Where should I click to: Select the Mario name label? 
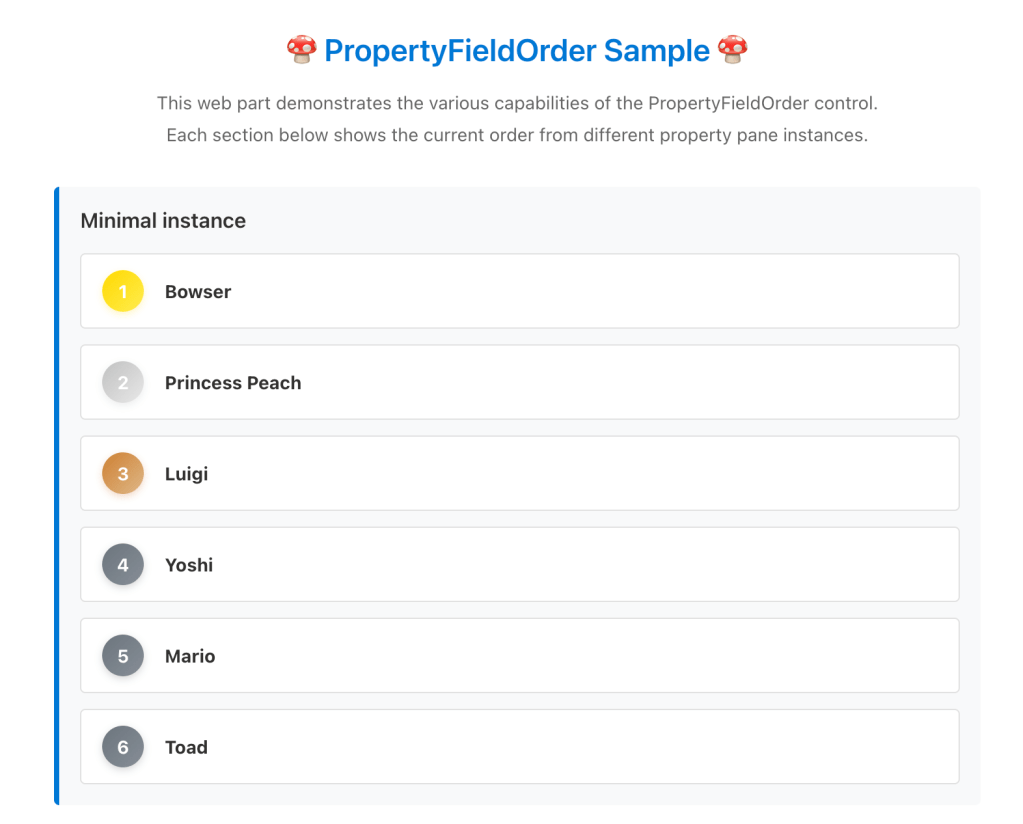tap(190, 656)
